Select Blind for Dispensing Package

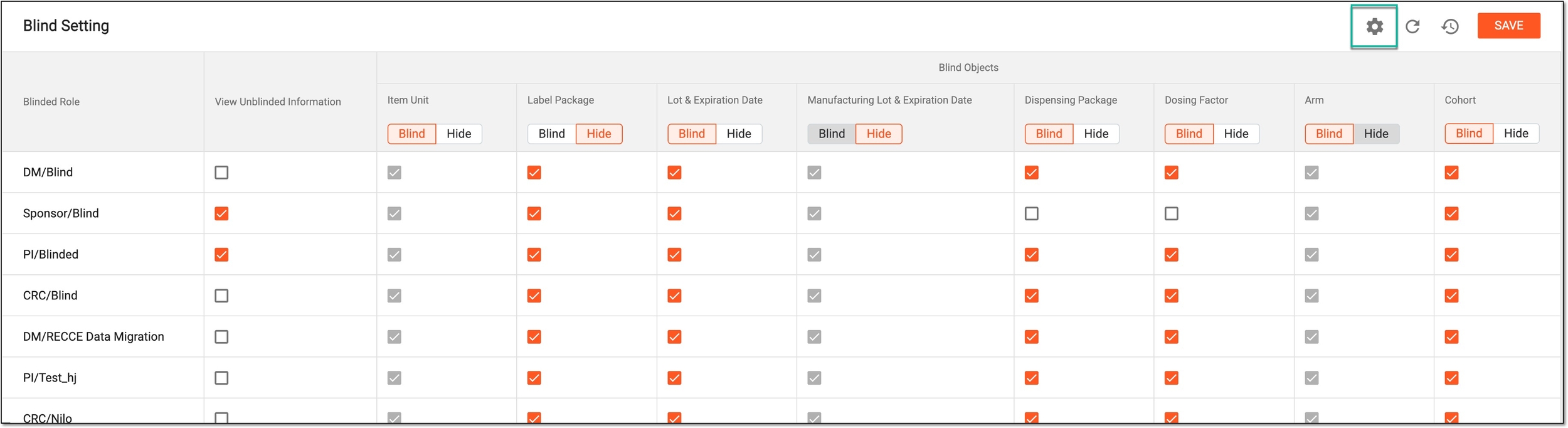[1049, 134]
